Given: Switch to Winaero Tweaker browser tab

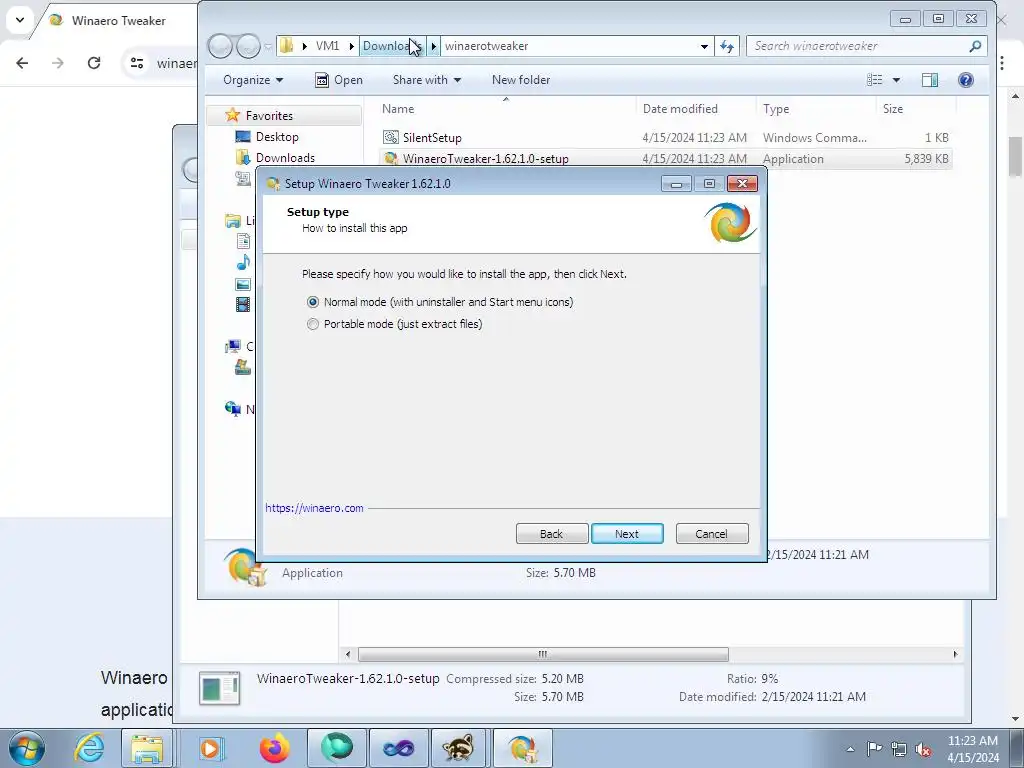Looking at the screenshot, I should (118, 21).
